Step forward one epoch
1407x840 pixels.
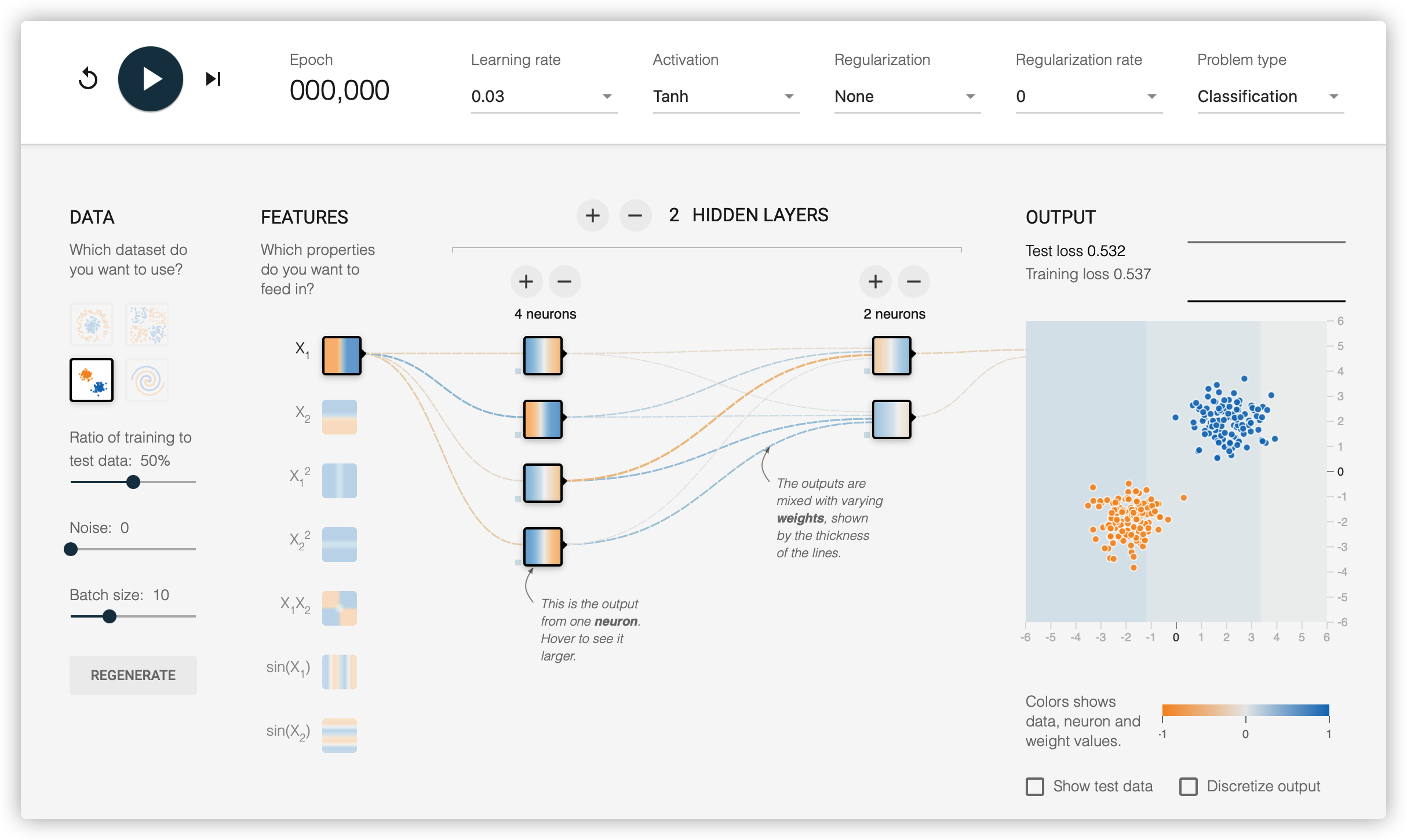(213, 79)
